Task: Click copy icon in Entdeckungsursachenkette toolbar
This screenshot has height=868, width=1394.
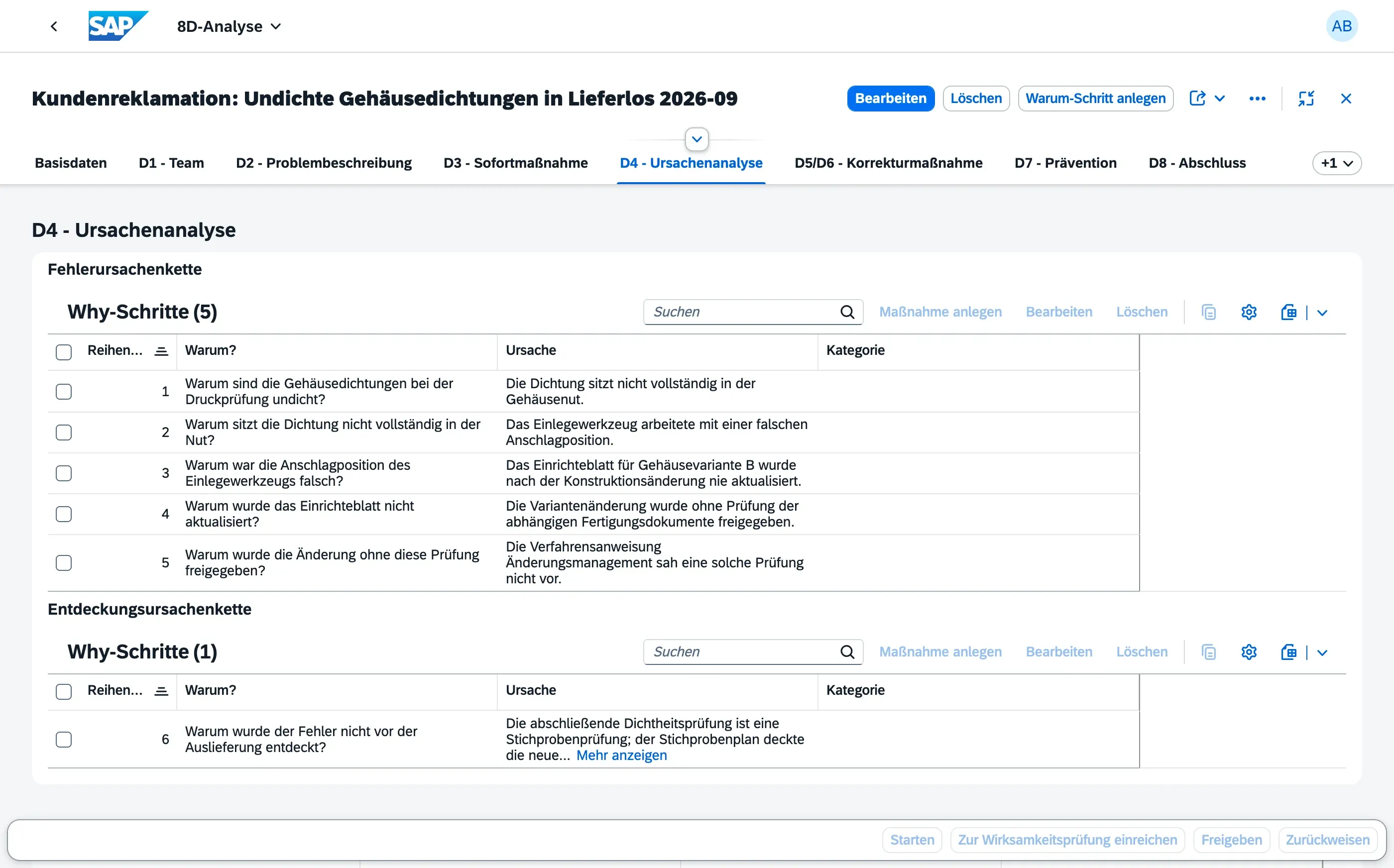Action: [1209, 652]
